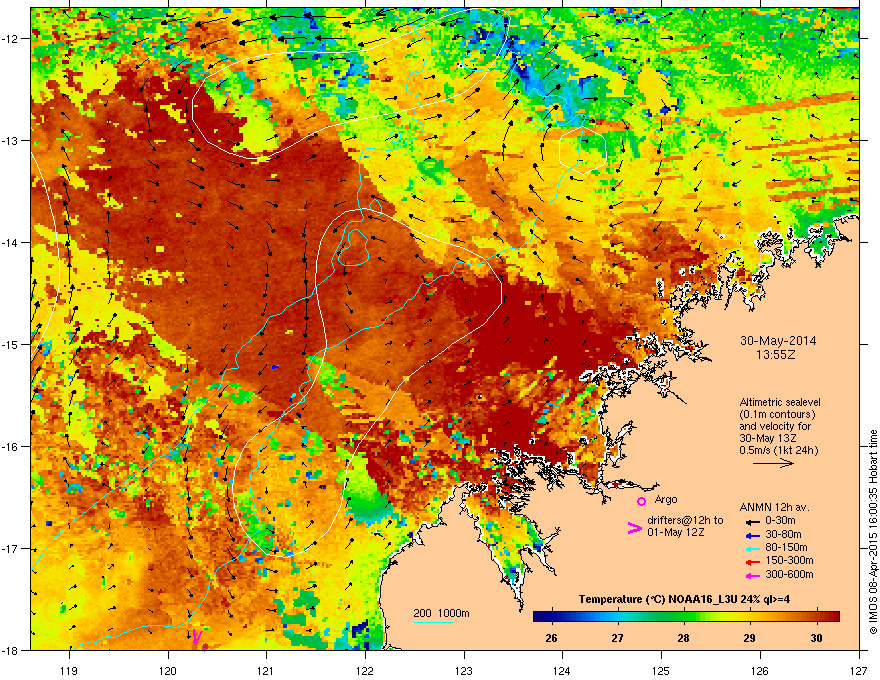Click the 0.5m/s velocity scale arrow
880x680 pixels.
[x=773, y=463]
